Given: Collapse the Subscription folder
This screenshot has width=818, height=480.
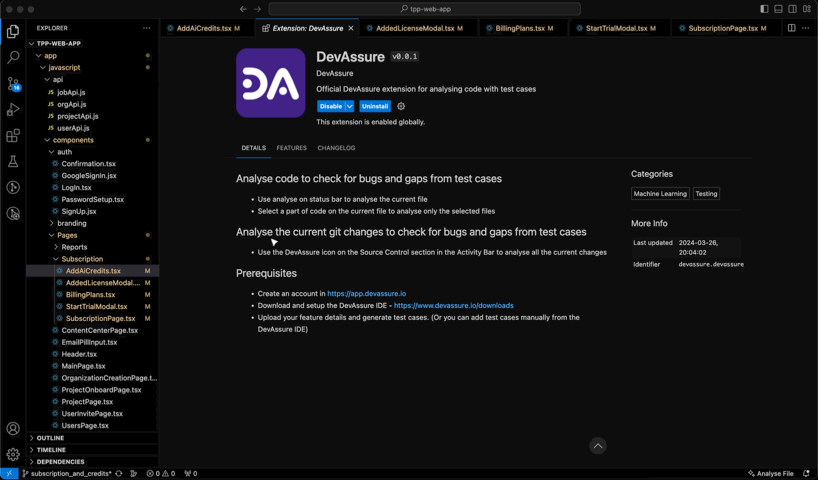Looking at the screenshot, I should pyautogui.click(x=82, y=259).
